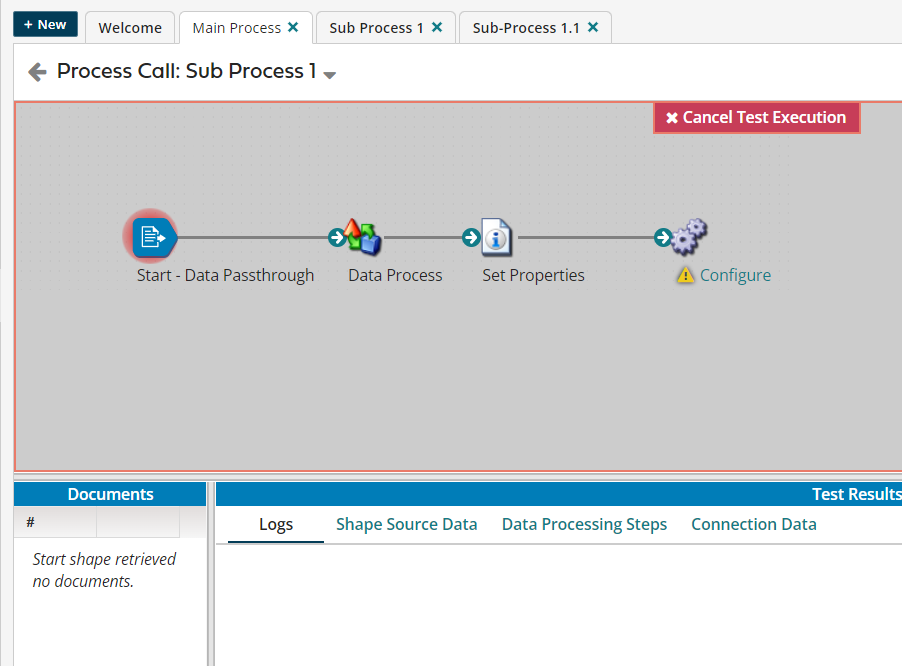Click the yellow warning triangle icon

tap(685, 275)
